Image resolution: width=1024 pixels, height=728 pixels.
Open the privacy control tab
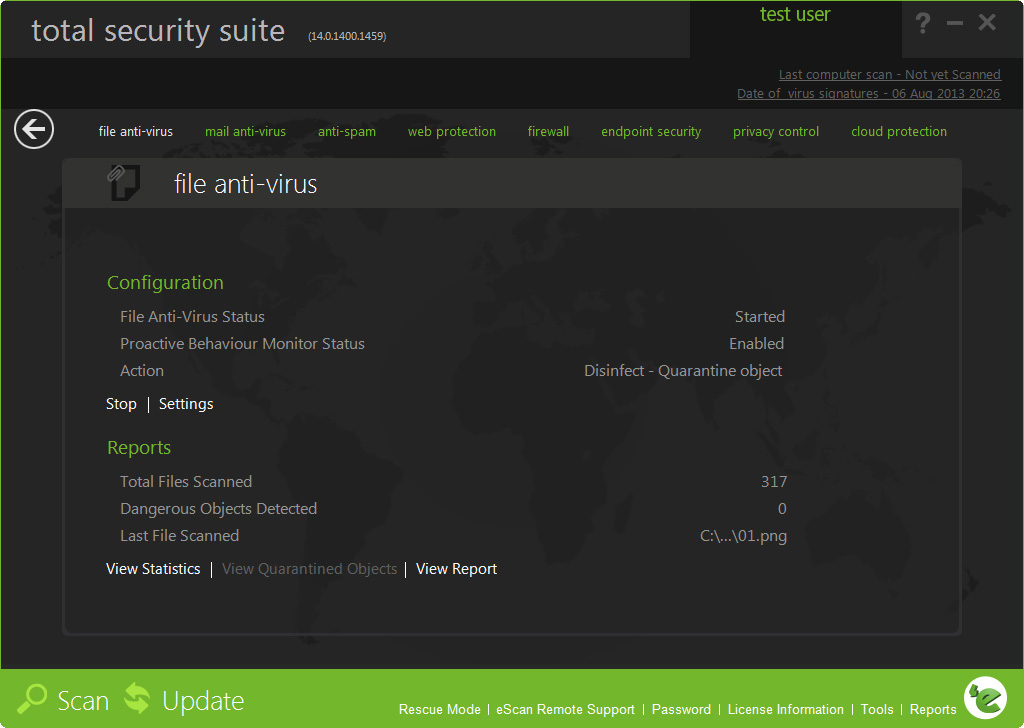(776, 131)
